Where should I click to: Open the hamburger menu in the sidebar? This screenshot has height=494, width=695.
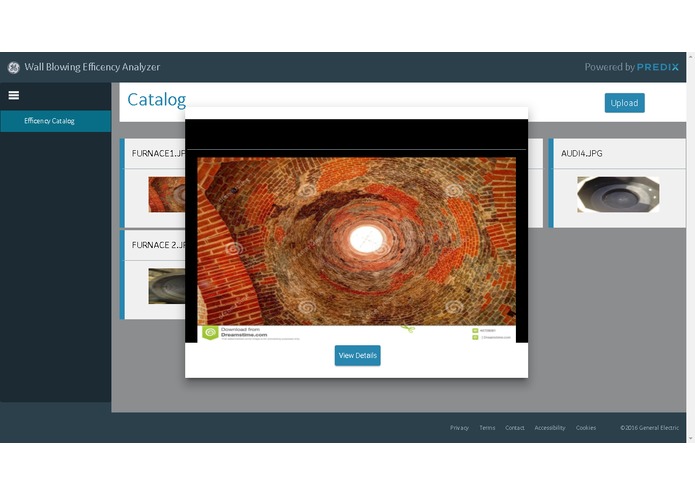14,95
